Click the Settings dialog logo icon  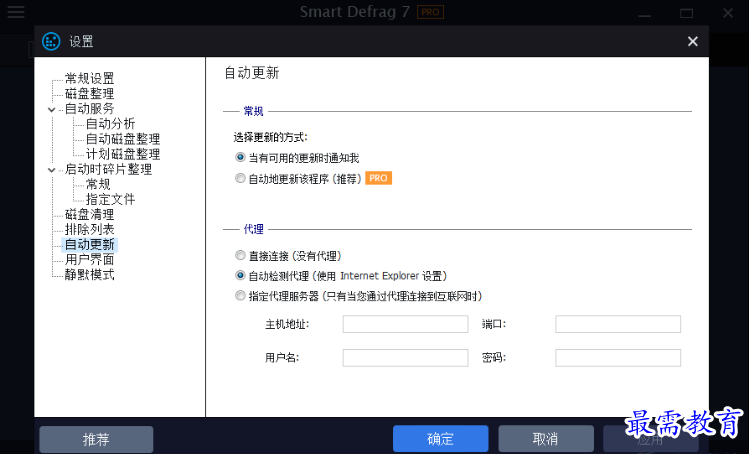tap(51, 42)
